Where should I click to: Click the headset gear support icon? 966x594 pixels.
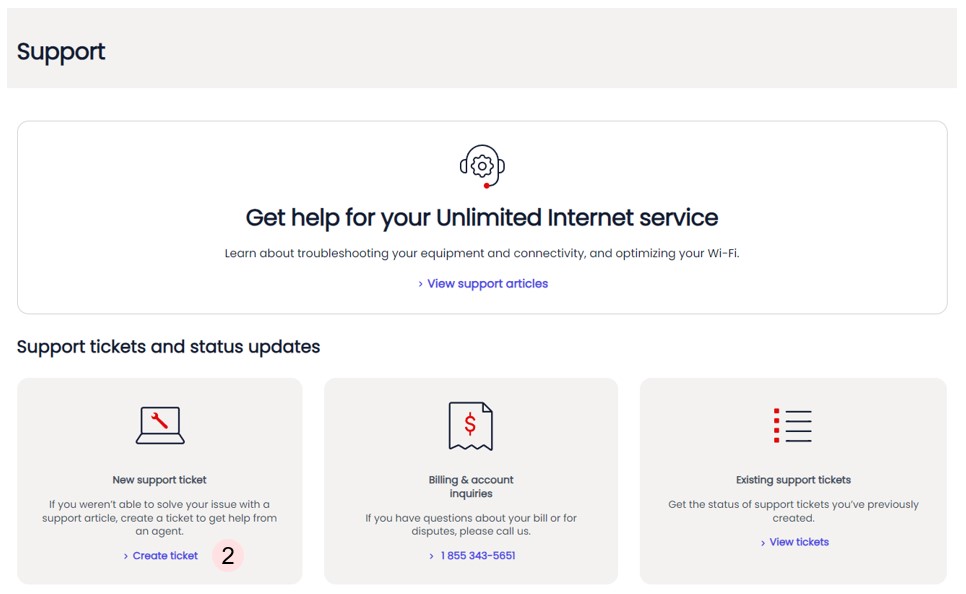482,165
